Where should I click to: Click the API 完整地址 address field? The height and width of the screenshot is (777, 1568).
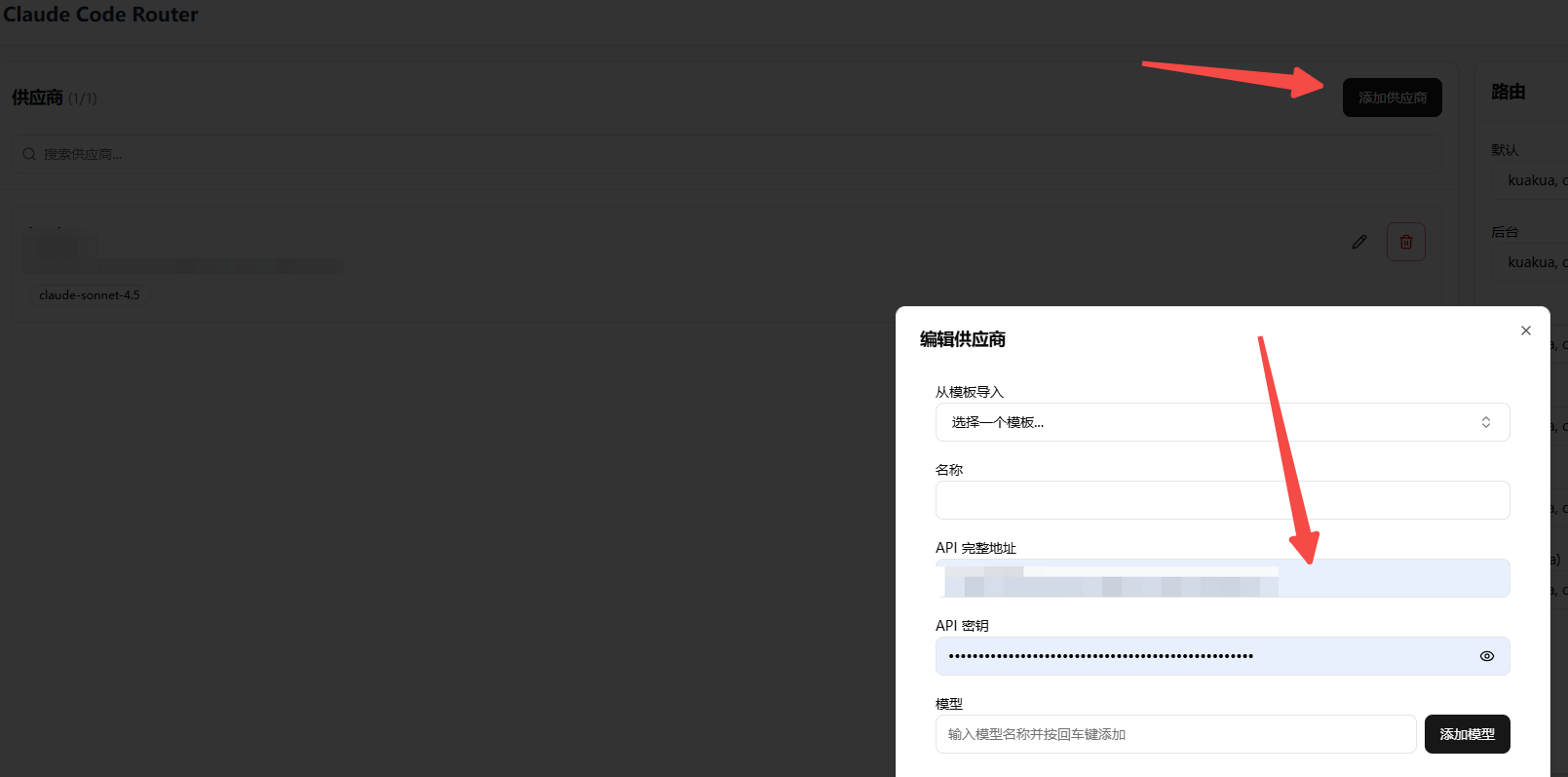pyautogui.click(x=1223, y=578)
